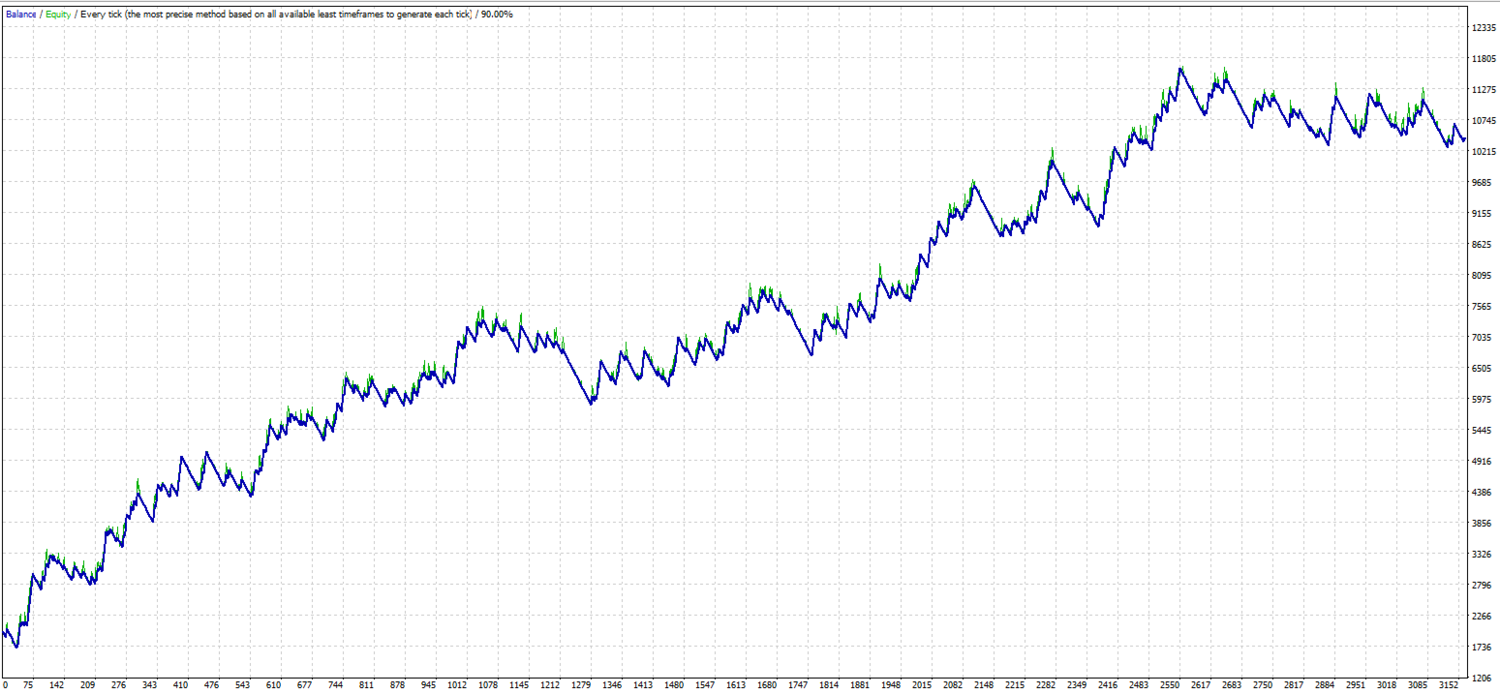1500x694 pixels.
Task: Click the blue "Balance" legend label
Action: coord(21,15)
